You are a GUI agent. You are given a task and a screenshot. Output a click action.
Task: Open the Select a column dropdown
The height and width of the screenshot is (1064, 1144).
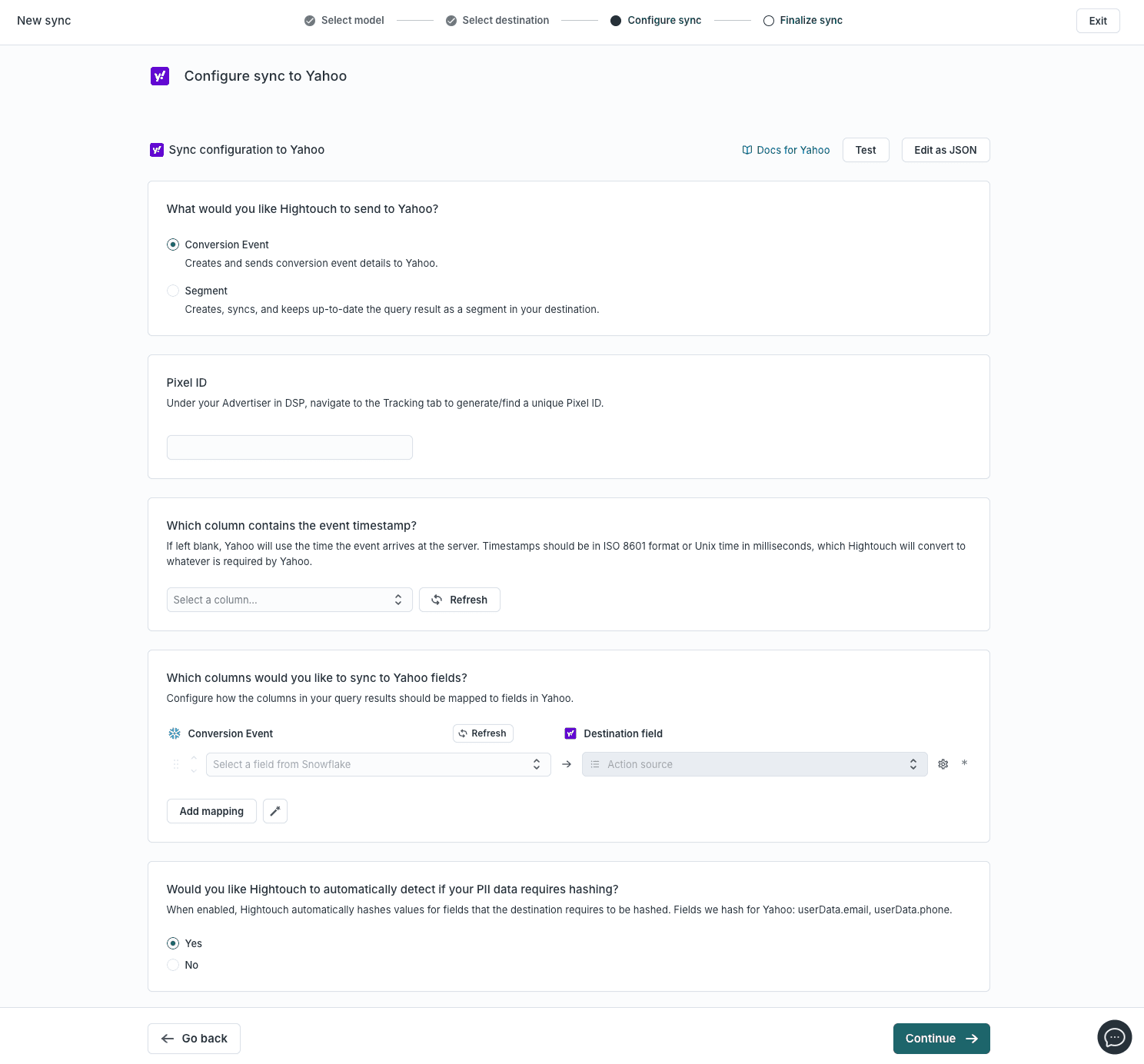(x=289, y=600)
